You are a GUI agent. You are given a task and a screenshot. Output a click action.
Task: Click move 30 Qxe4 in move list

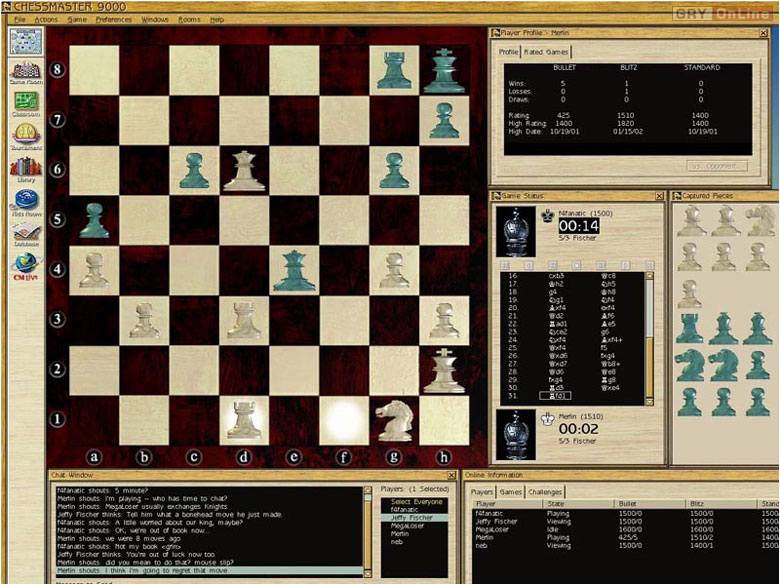point(609,388)
